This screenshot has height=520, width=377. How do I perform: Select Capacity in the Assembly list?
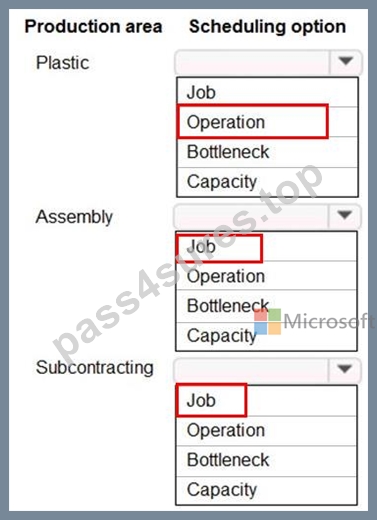266,336
